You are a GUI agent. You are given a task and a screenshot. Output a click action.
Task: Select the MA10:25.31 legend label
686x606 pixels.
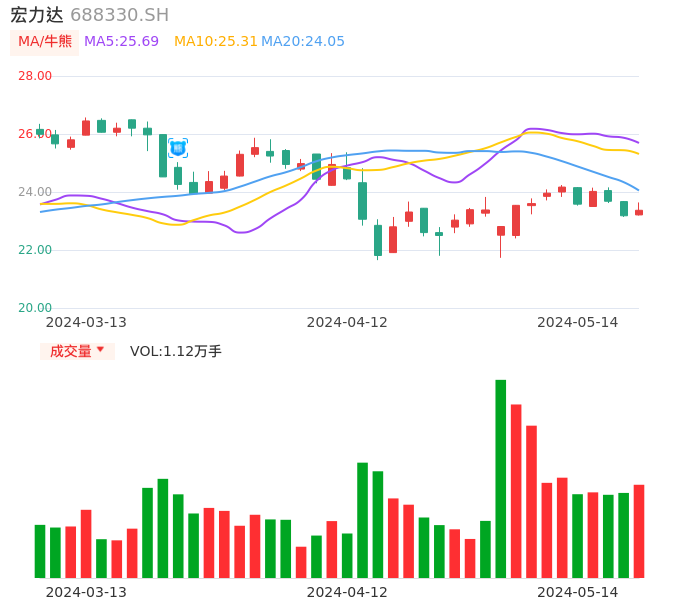[215, 42]
